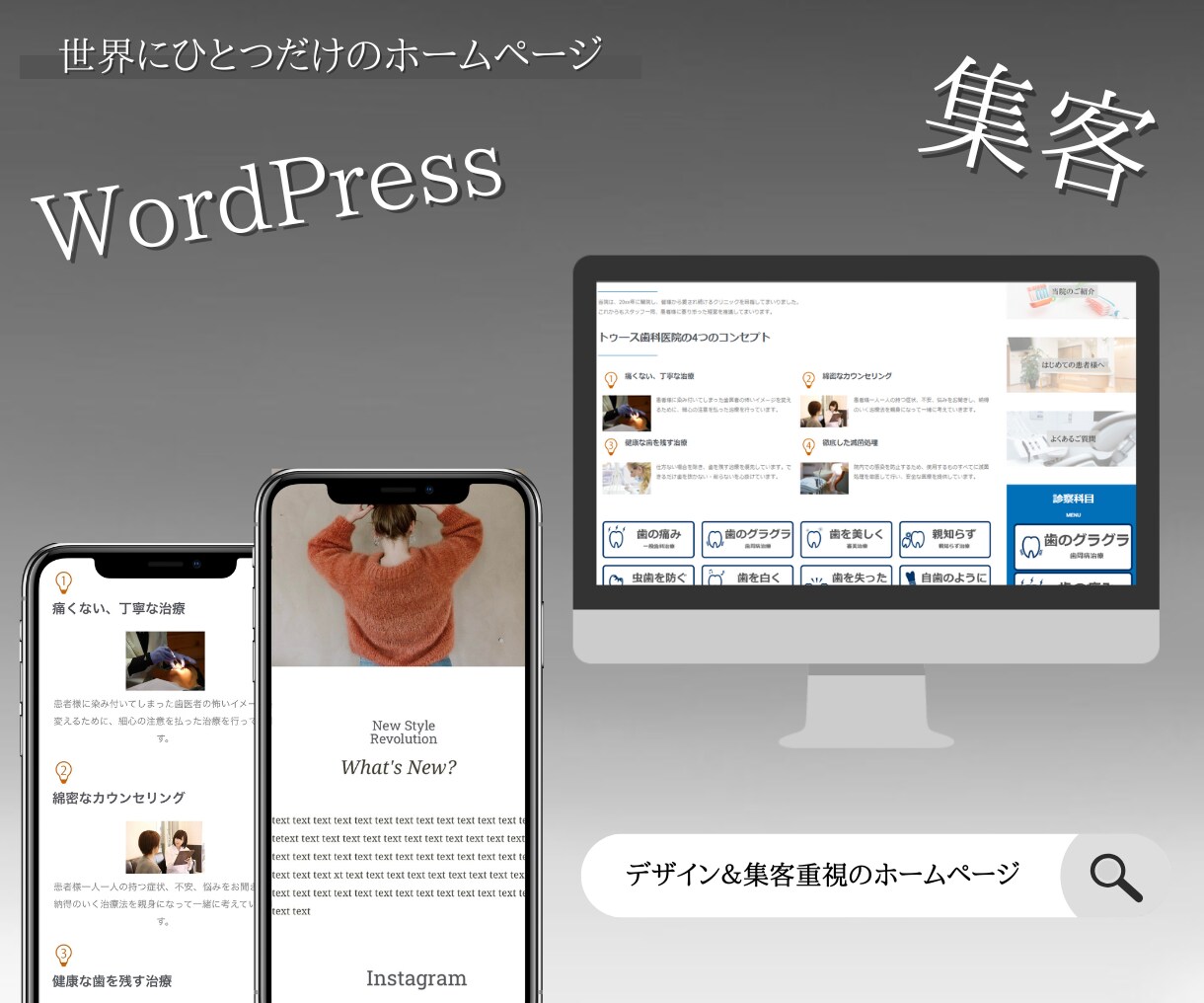The image size is (1204, 1003).
Task: Click the 世界にひとつだけのホームページ banner text
Action: click(x=331, y=55)
